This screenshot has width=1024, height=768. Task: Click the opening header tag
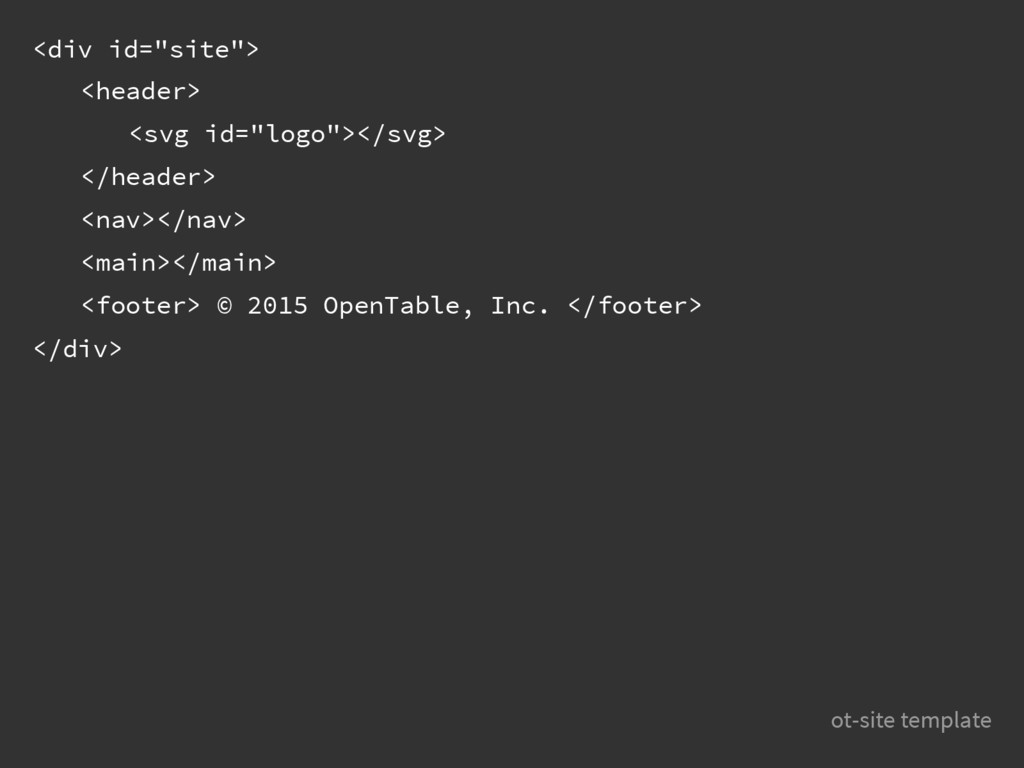pyautogui.click(x=140, y=91)
